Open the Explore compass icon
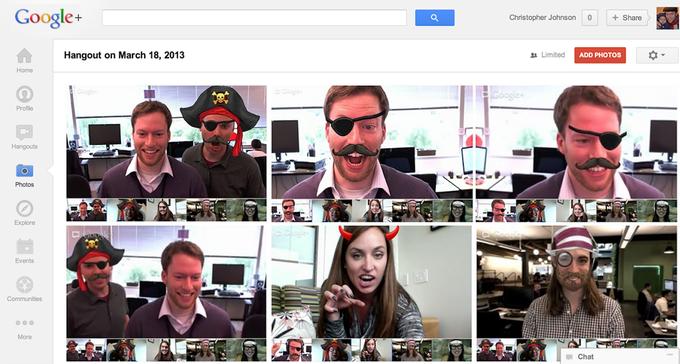This screenshot has height=364, width=680. click(24, 209)
